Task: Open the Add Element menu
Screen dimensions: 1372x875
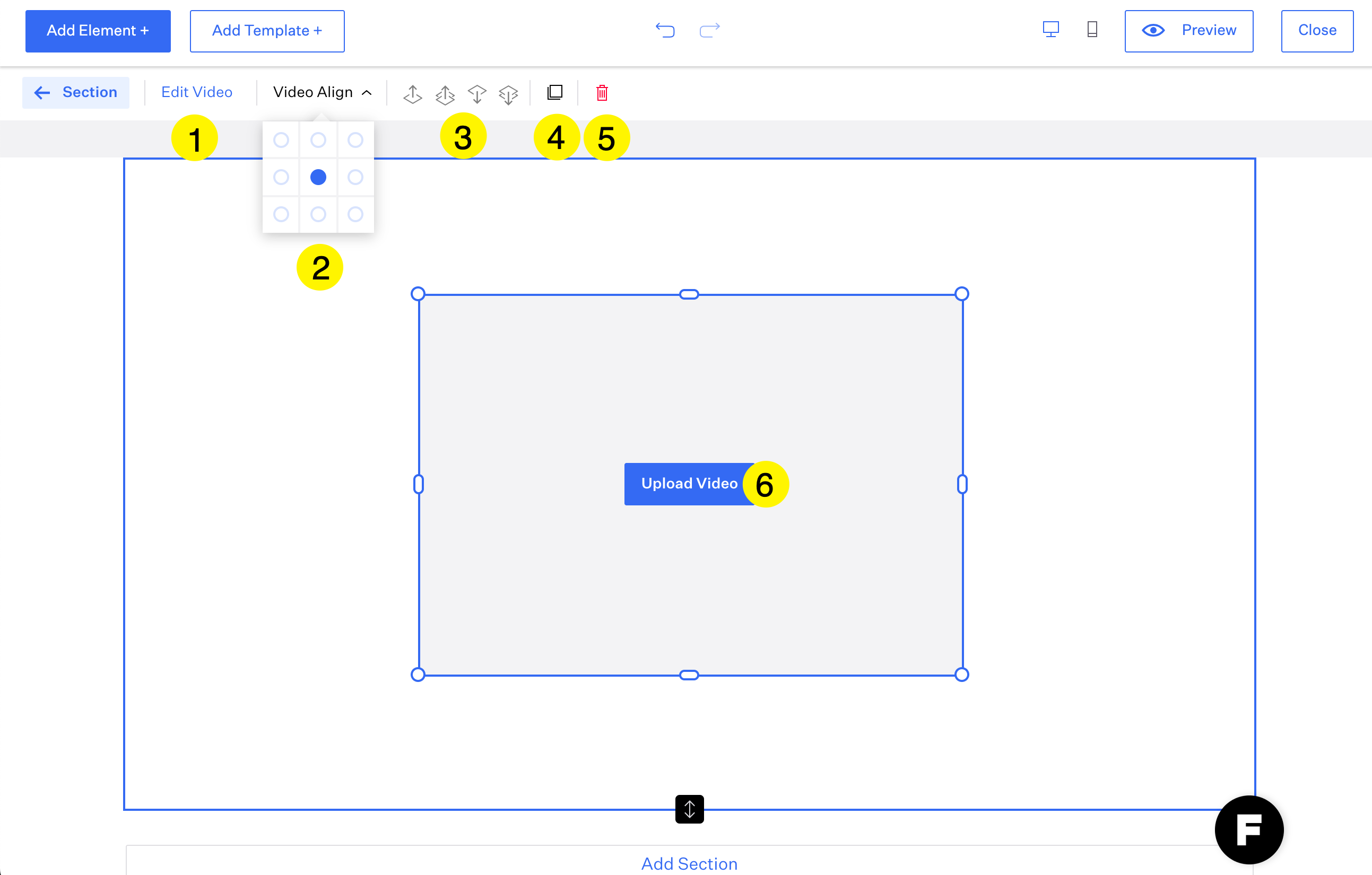Action: (98, 31)
